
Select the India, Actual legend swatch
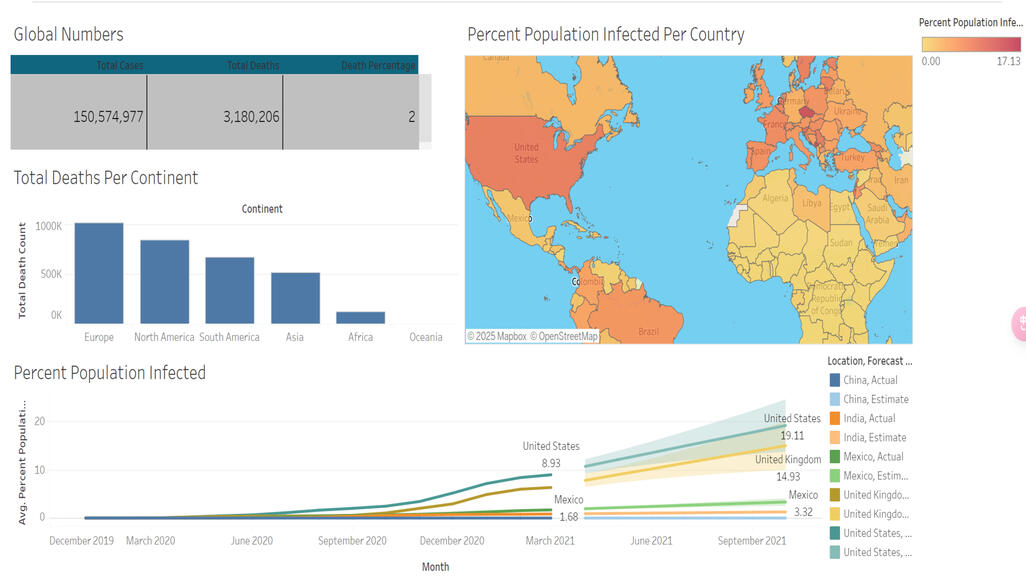click(x=835, y=419)
